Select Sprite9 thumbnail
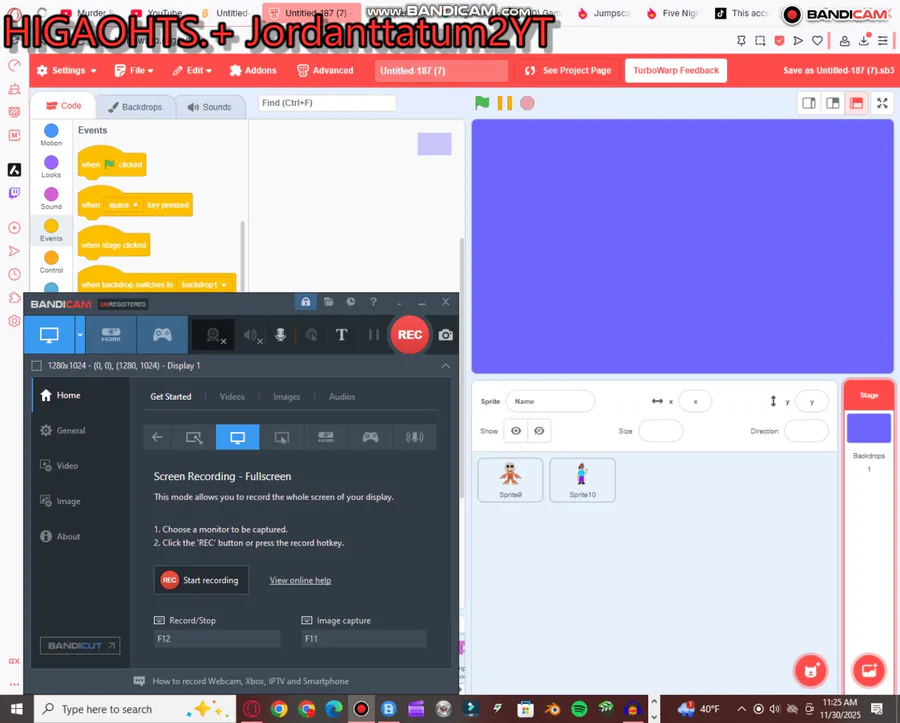 tap(510, 480)
